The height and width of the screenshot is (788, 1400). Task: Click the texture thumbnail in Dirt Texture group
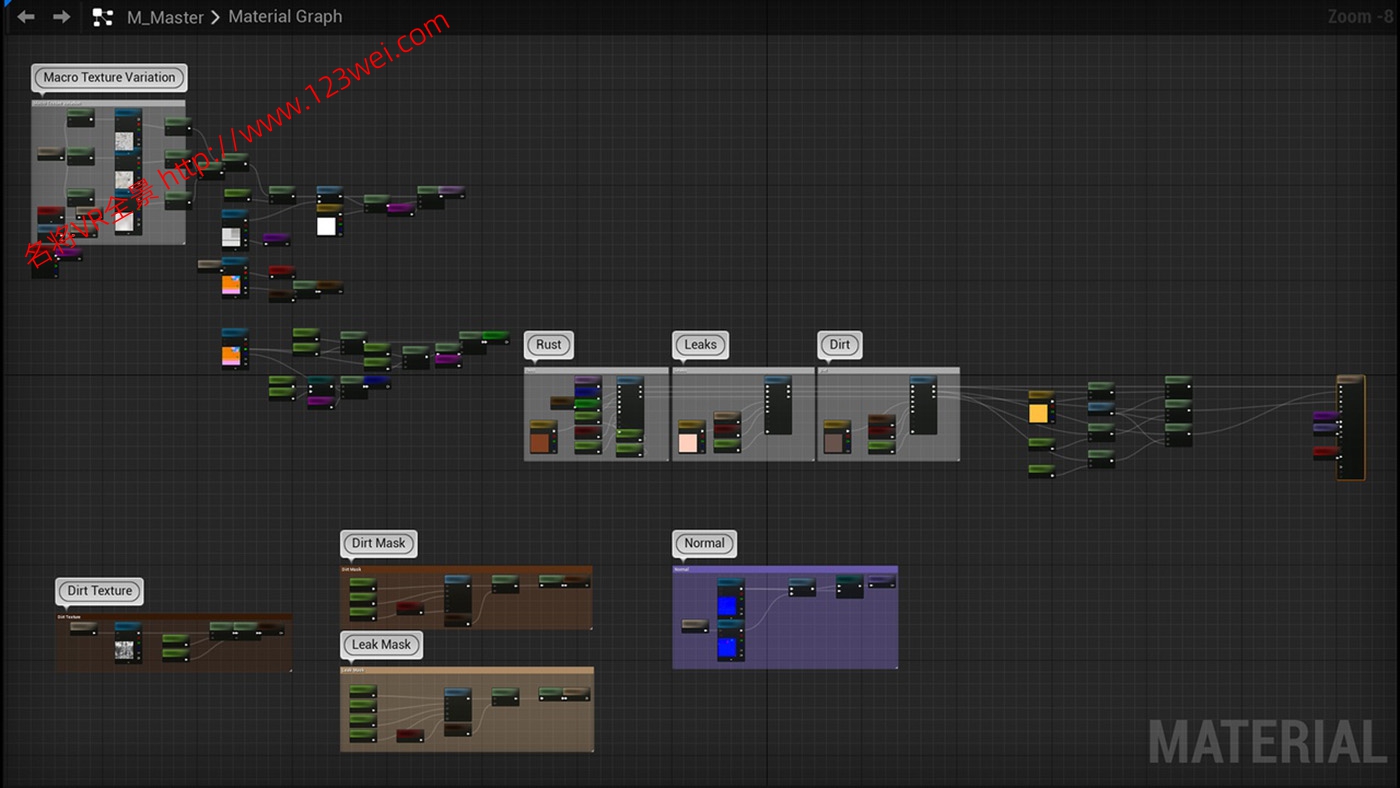click(124, 651)
